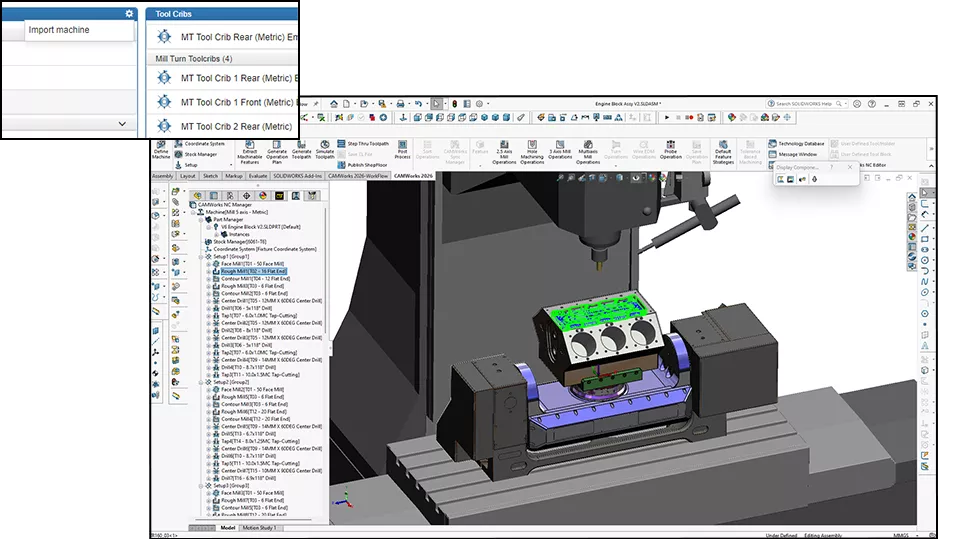Collapse the ribbon with chevron arrow
960x539 pixels.
click(x=931, y=166)
